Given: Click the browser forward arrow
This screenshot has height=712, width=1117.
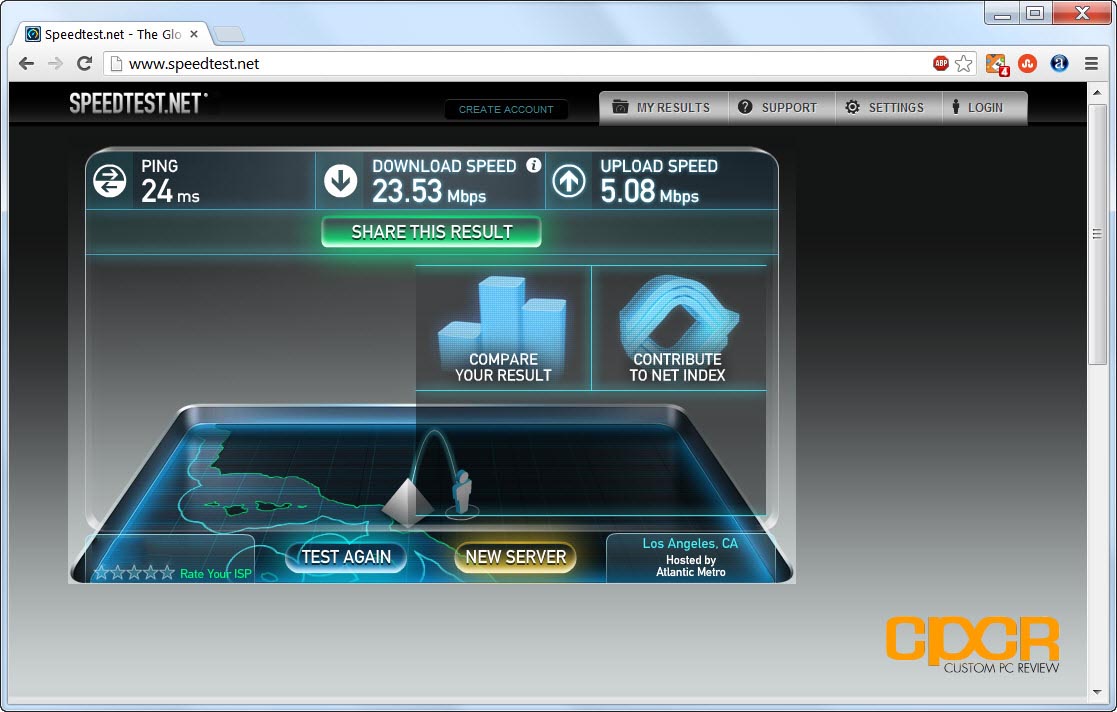Looking at the screenshot, I should point(55,63).
